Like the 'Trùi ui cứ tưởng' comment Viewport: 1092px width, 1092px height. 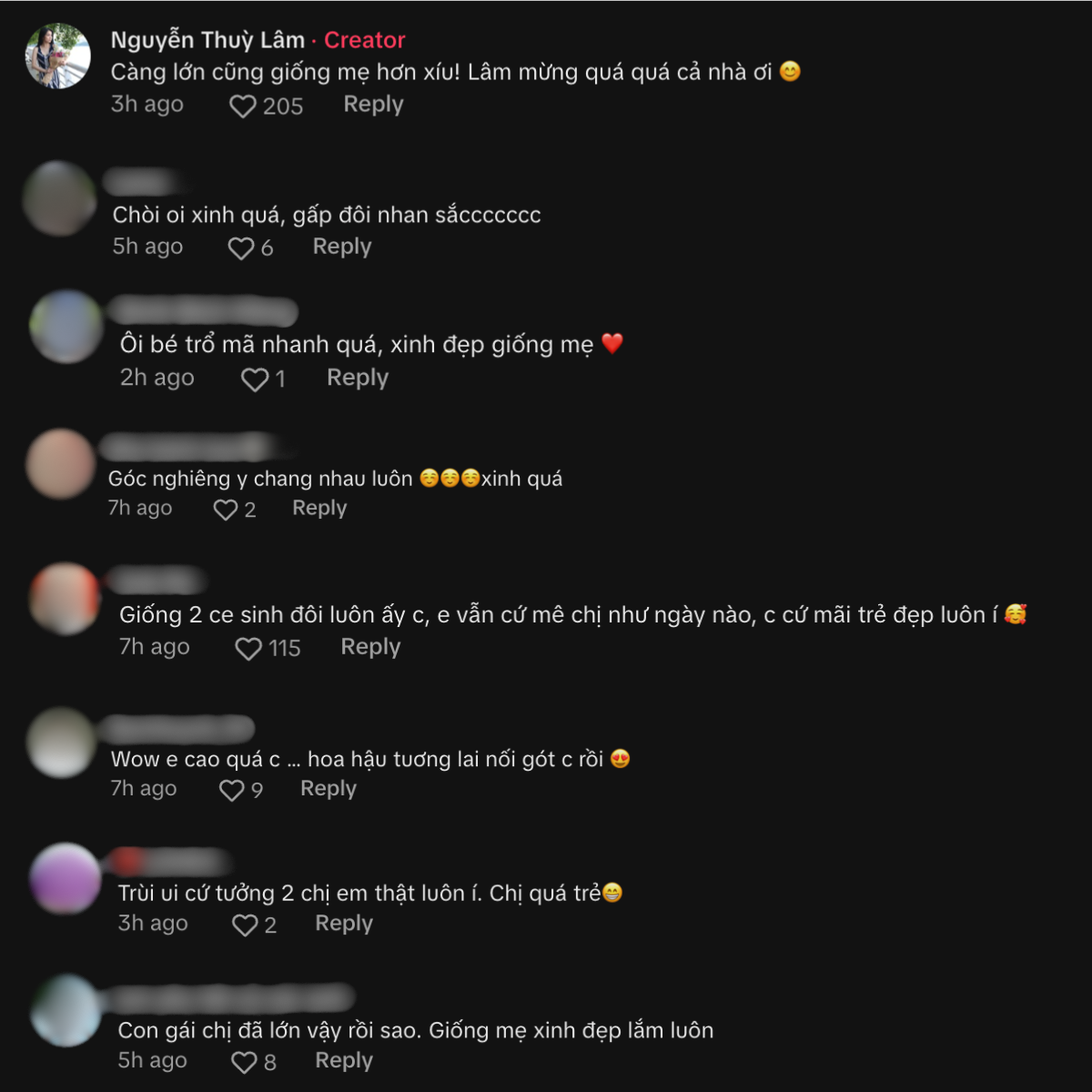(x=245, y=925)
